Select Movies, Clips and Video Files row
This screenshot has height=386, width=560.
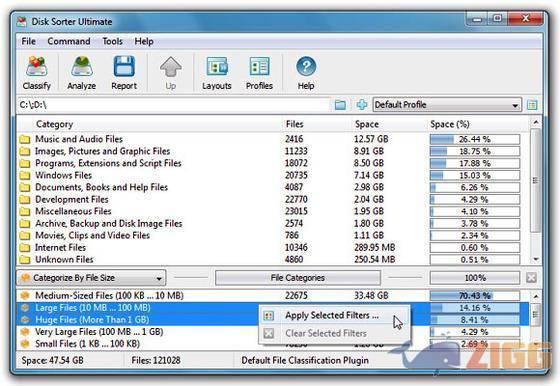273,236
